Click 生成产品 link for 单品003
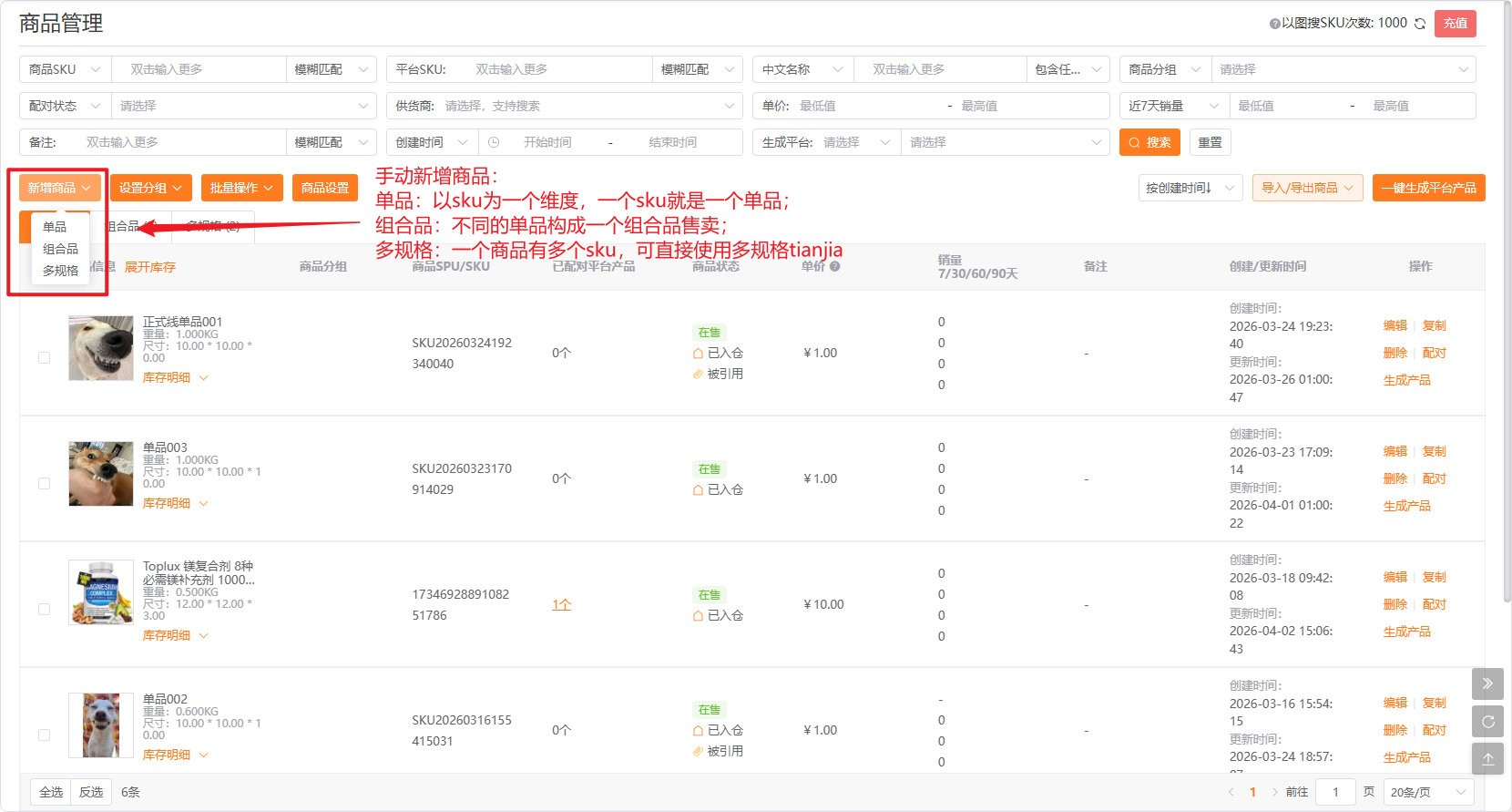The height and width of the screenshot is (812, 1512). (1406, 506)
